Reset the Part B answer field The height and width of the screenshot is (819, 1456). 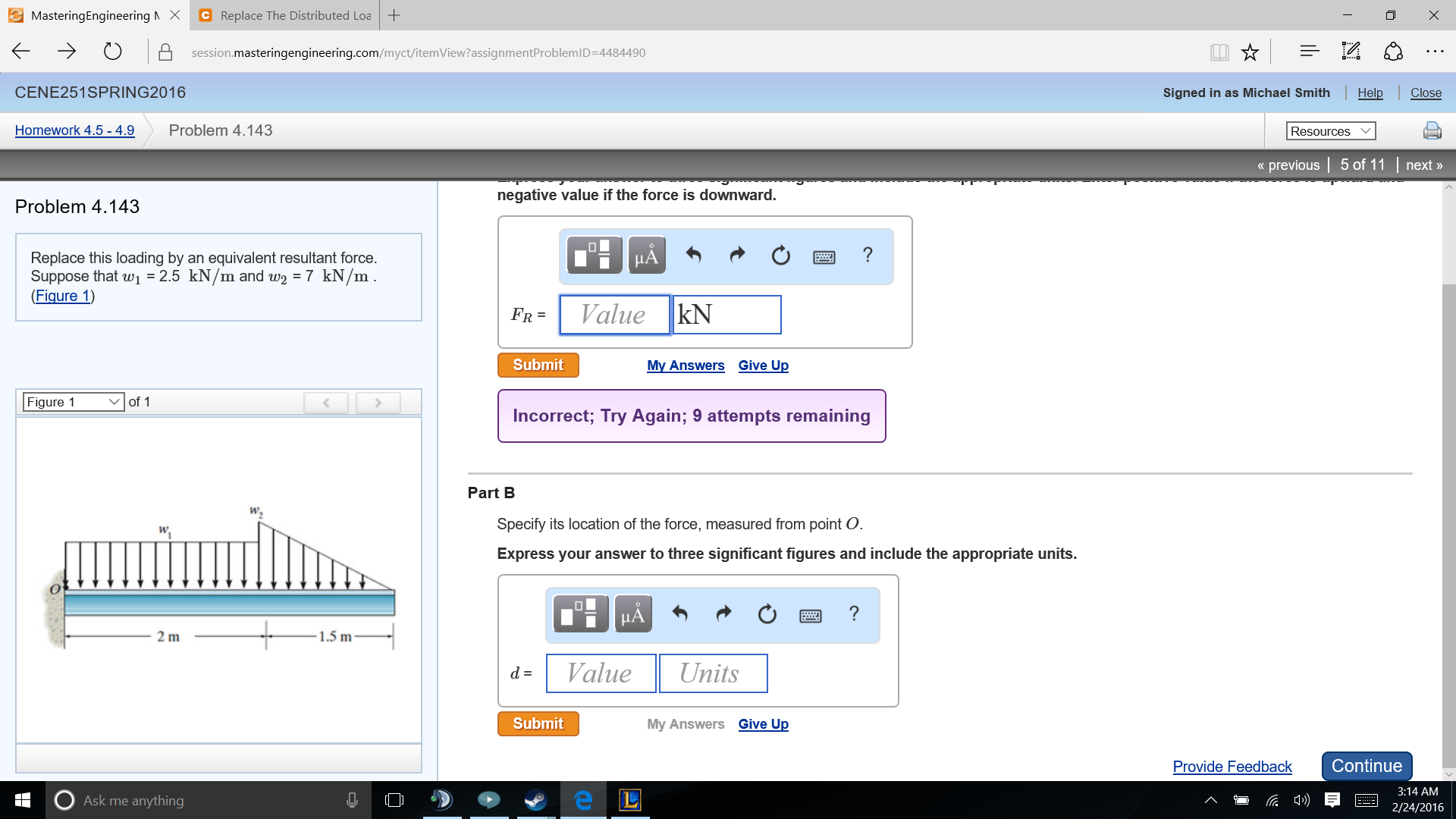click(767, 613)
